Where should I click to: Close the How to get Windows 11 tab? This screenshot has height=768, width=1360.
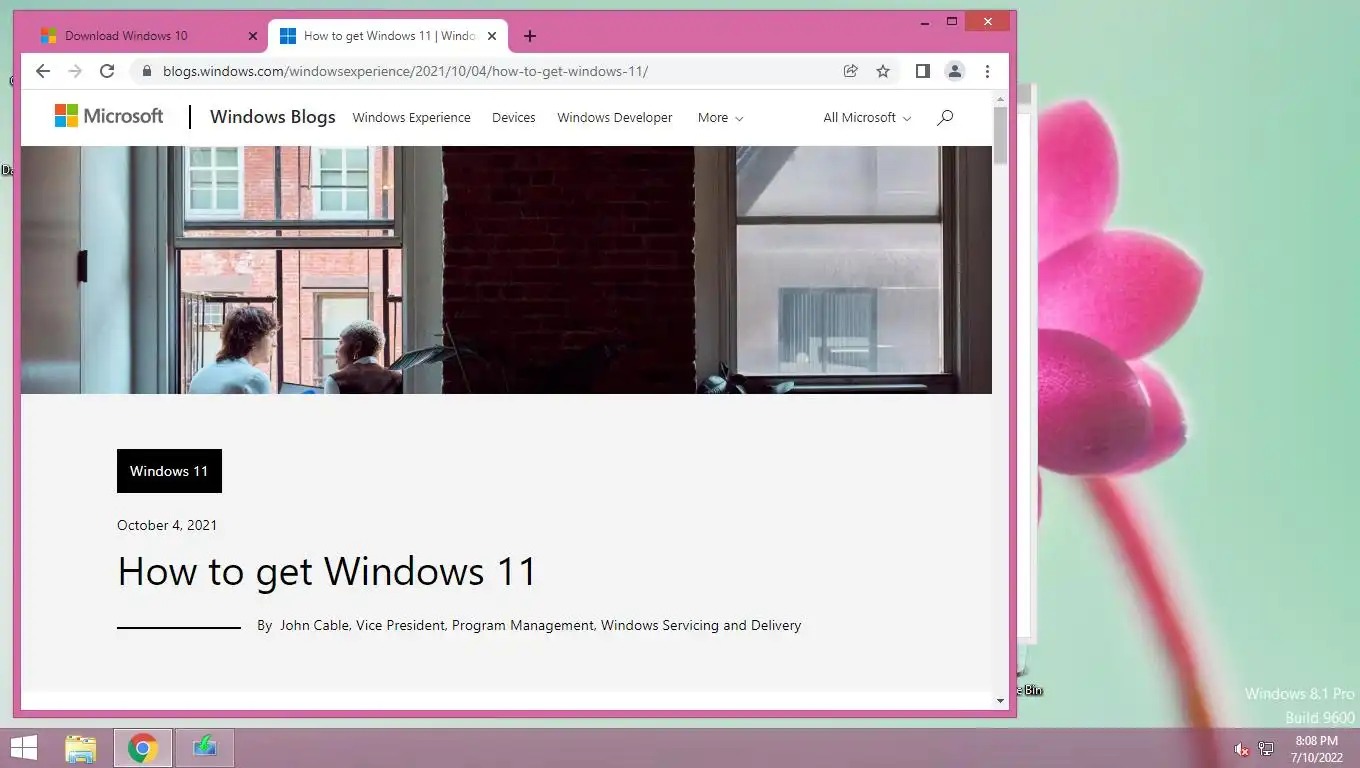coord(492,36)
